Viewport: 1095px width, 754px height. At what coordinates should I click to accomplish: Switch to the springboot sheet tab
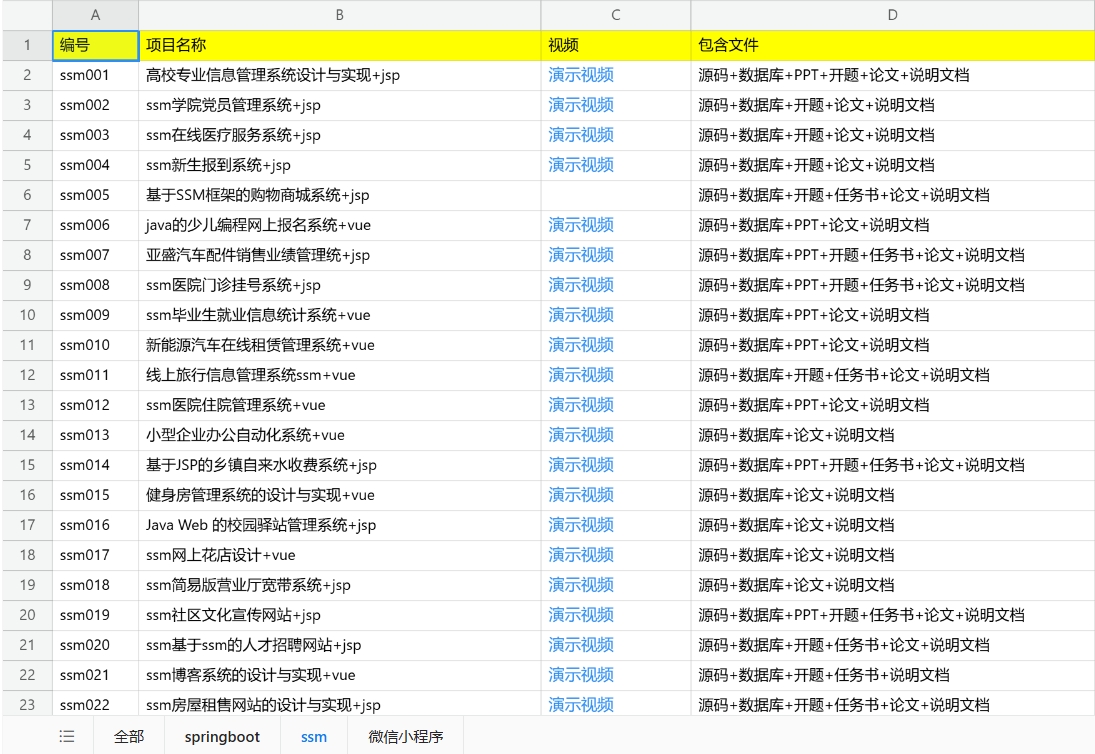pyautogui.click(x=222, y=736)
